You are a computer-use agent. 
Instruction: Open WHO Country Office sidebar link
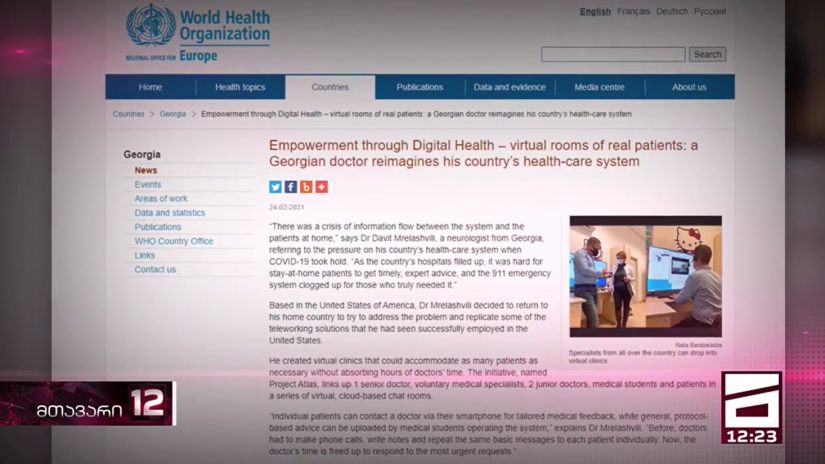[174, 241]
